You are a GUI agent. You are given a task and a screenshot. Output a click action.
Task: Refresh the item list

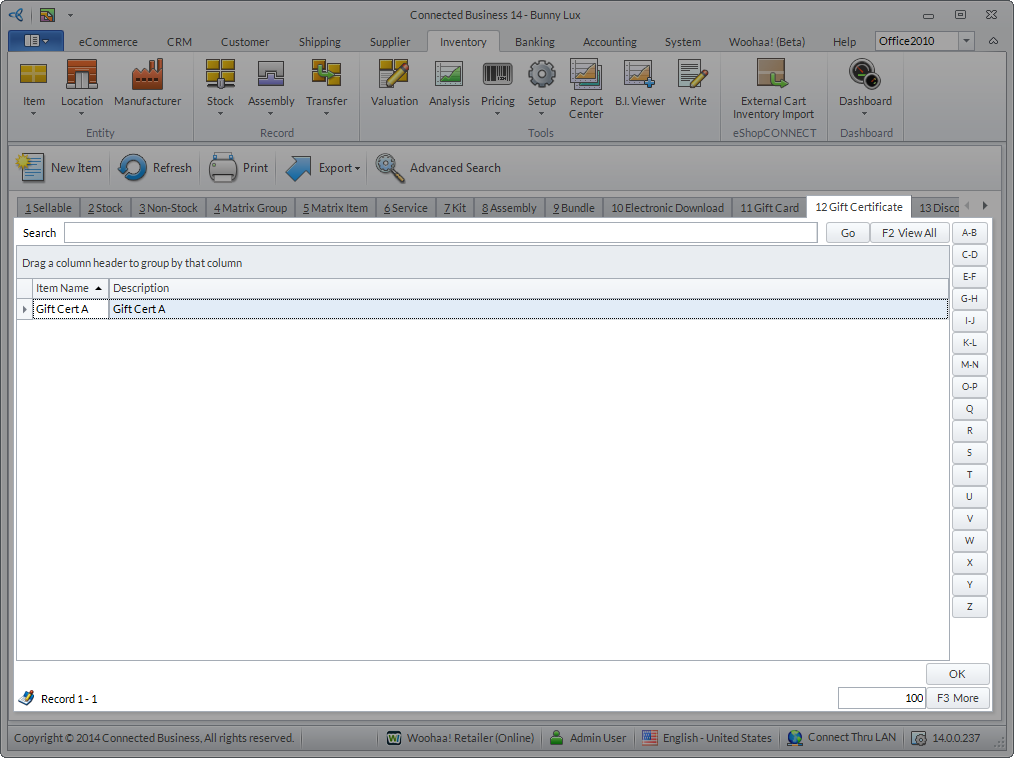(155, 168)
